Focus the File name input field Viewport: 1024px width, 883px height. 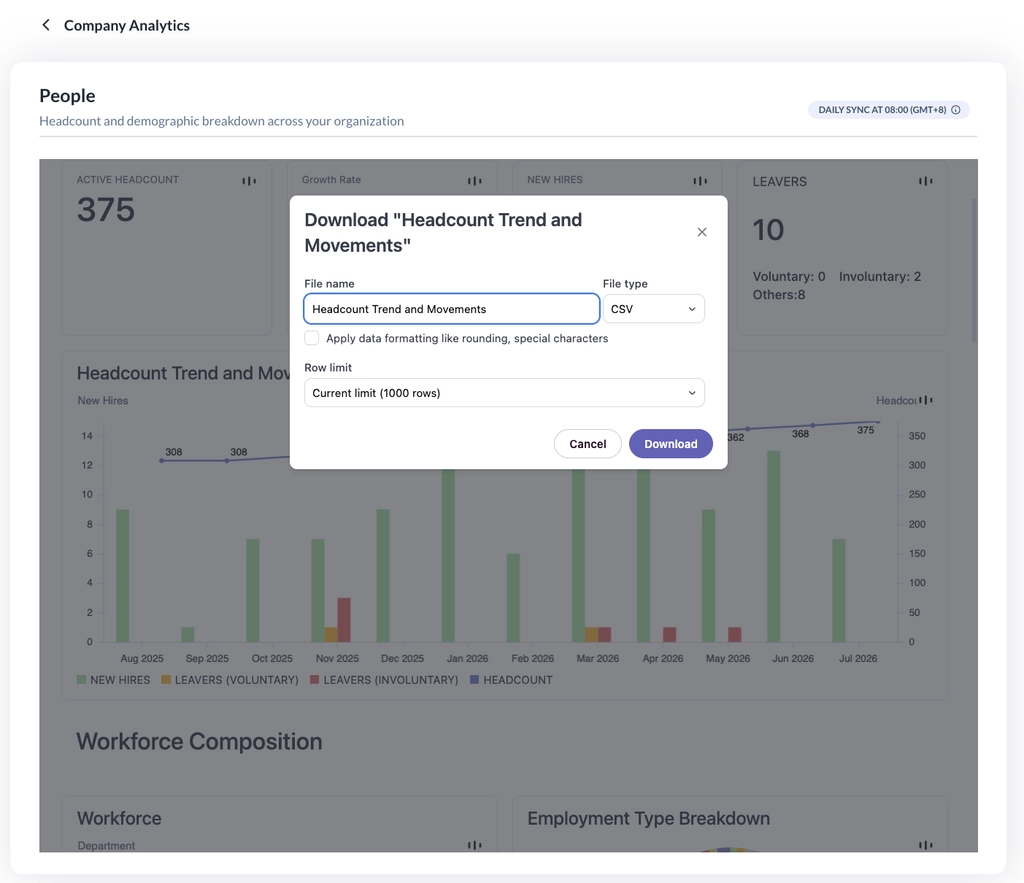451,309
